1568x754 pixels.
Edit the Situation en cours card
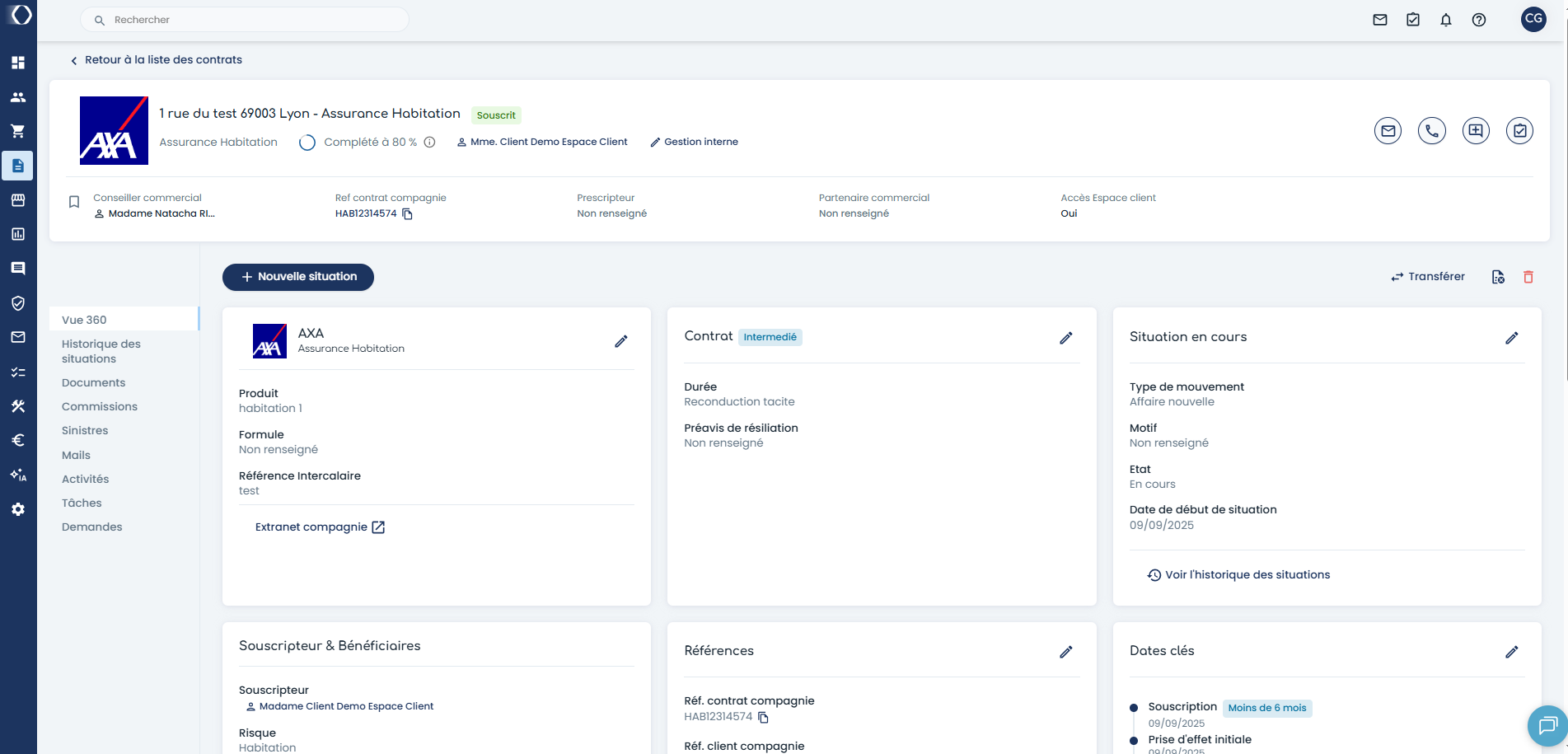click(x=1511, y=338)
